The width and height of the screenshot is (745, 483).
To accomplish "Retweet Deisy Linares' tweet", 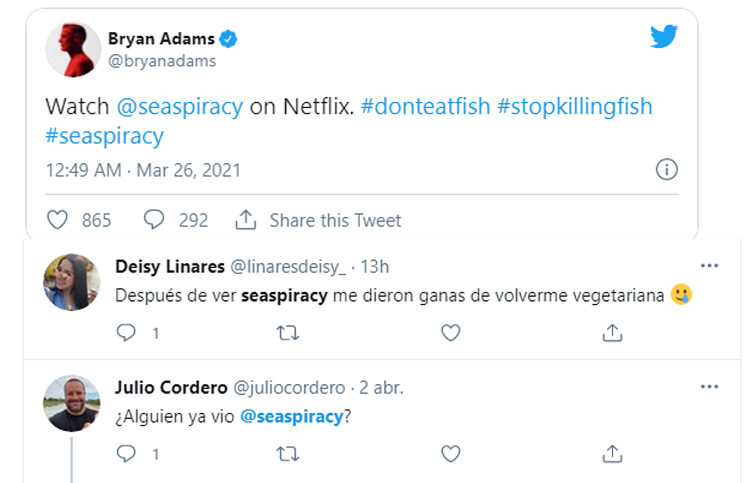I will (288, 333).
